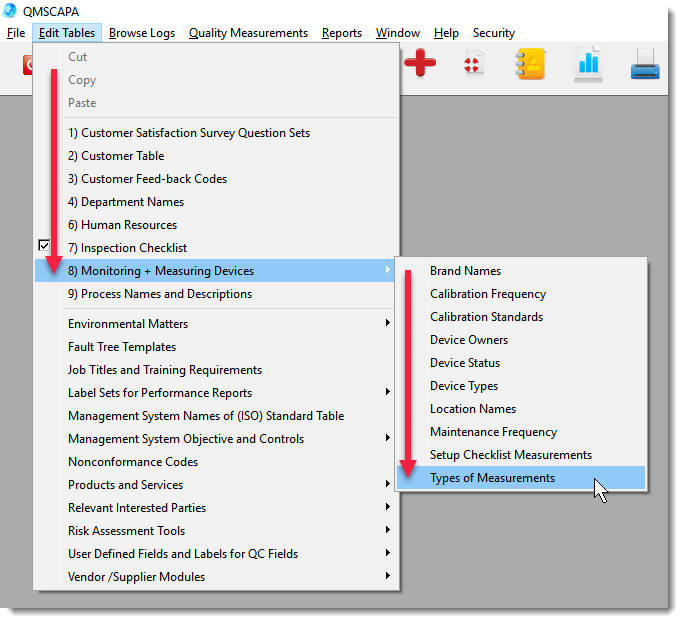The image size is (683, 623).
Task: Open the Browse Logs menu
Action: (142, 33)
